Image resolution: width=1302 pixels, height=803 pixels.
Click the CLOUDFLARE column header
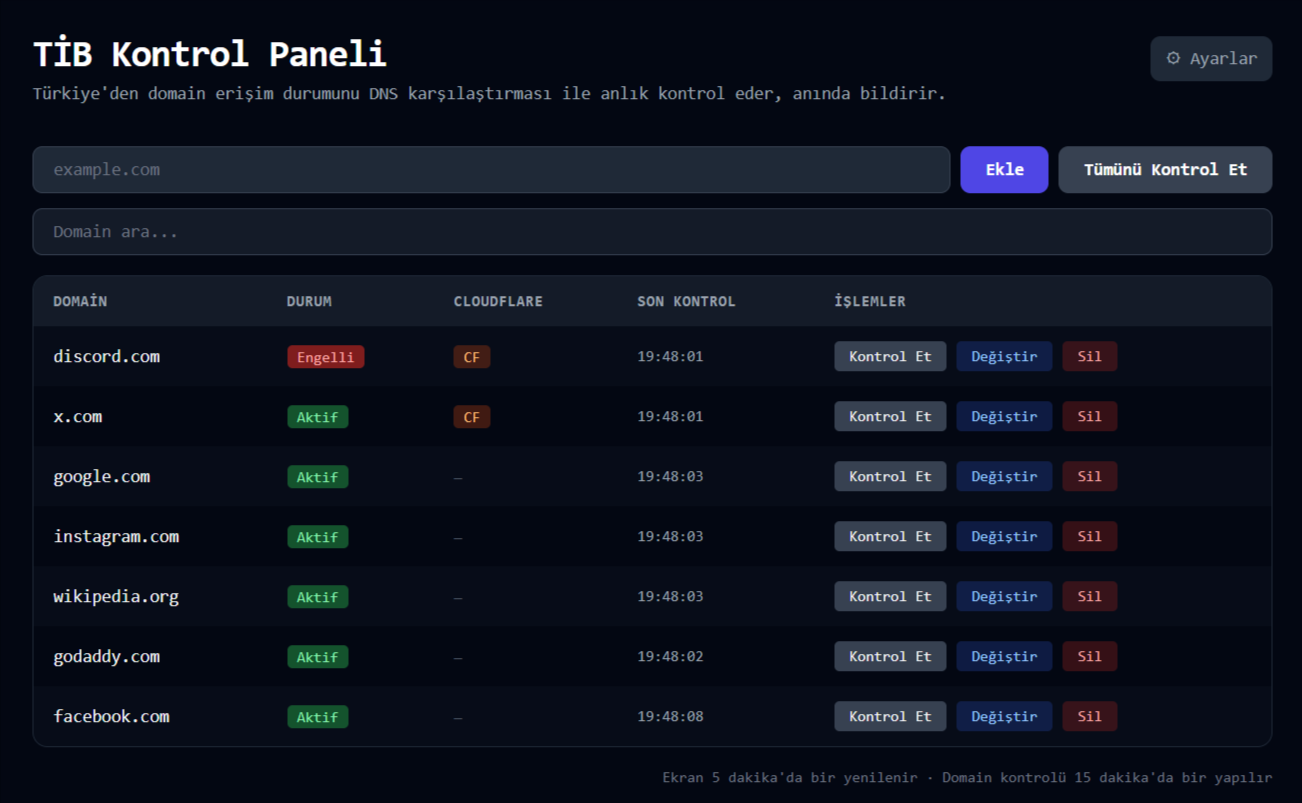tap(498, 301)
